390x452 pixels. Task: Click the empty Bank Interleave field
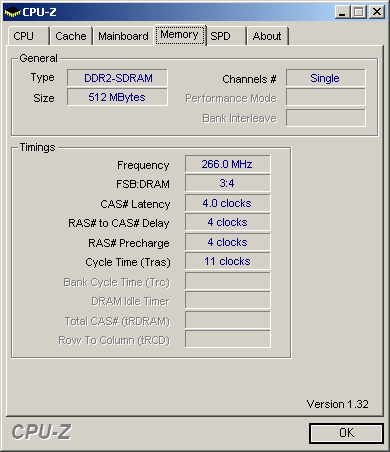[x=326, y=118]
